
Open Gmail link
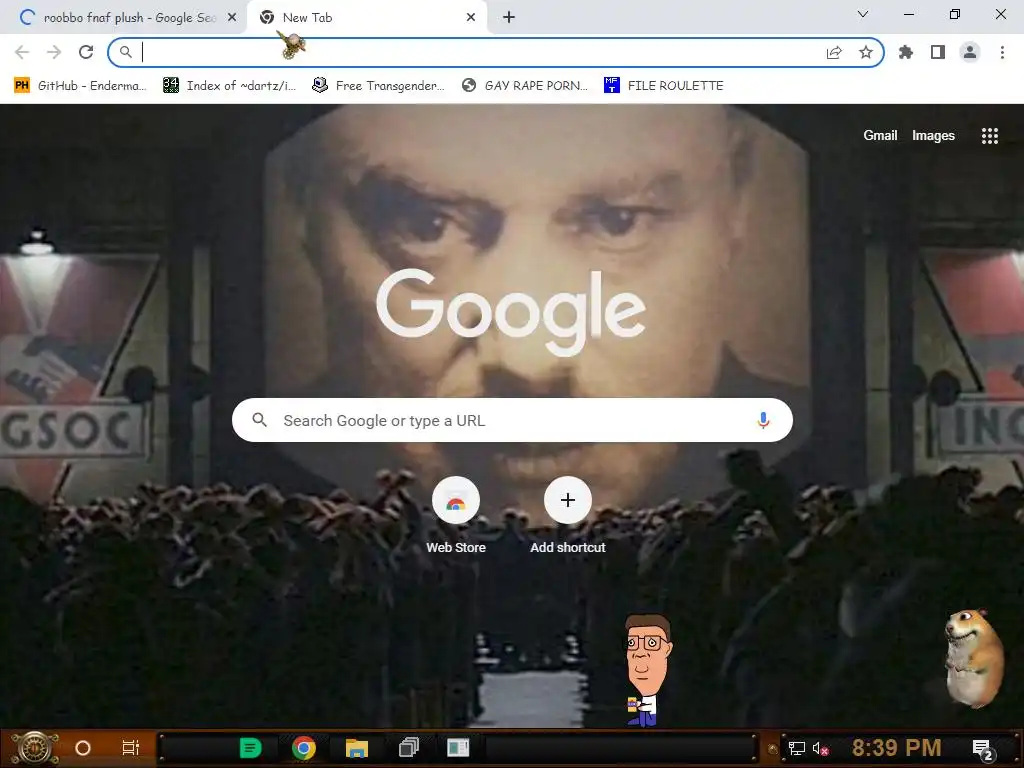click(x=880, y=136)
